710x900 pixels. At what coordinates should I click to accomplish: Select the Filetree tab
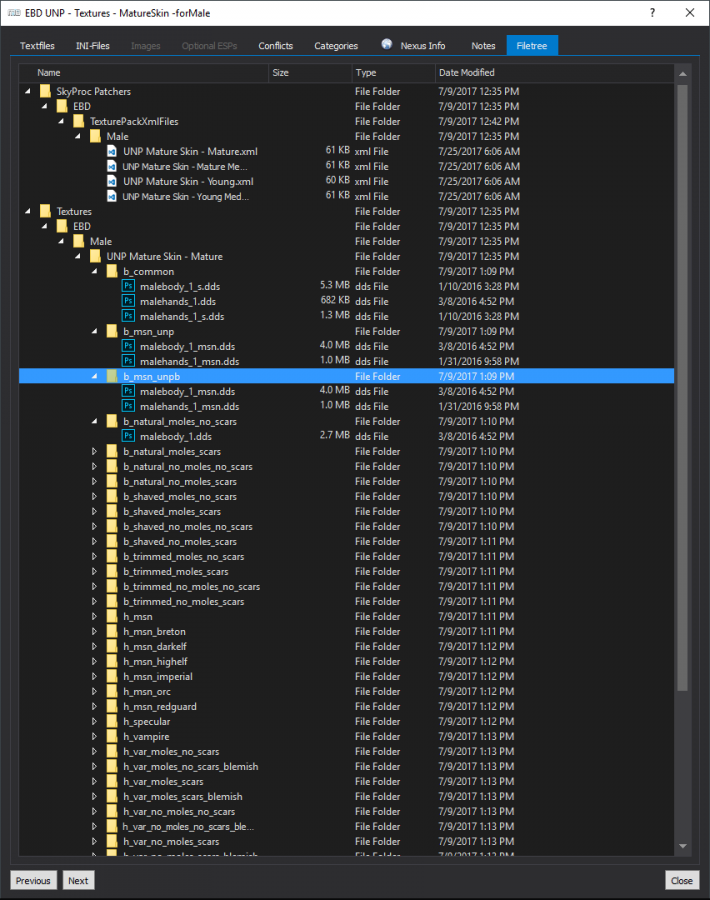coord(532,45)
